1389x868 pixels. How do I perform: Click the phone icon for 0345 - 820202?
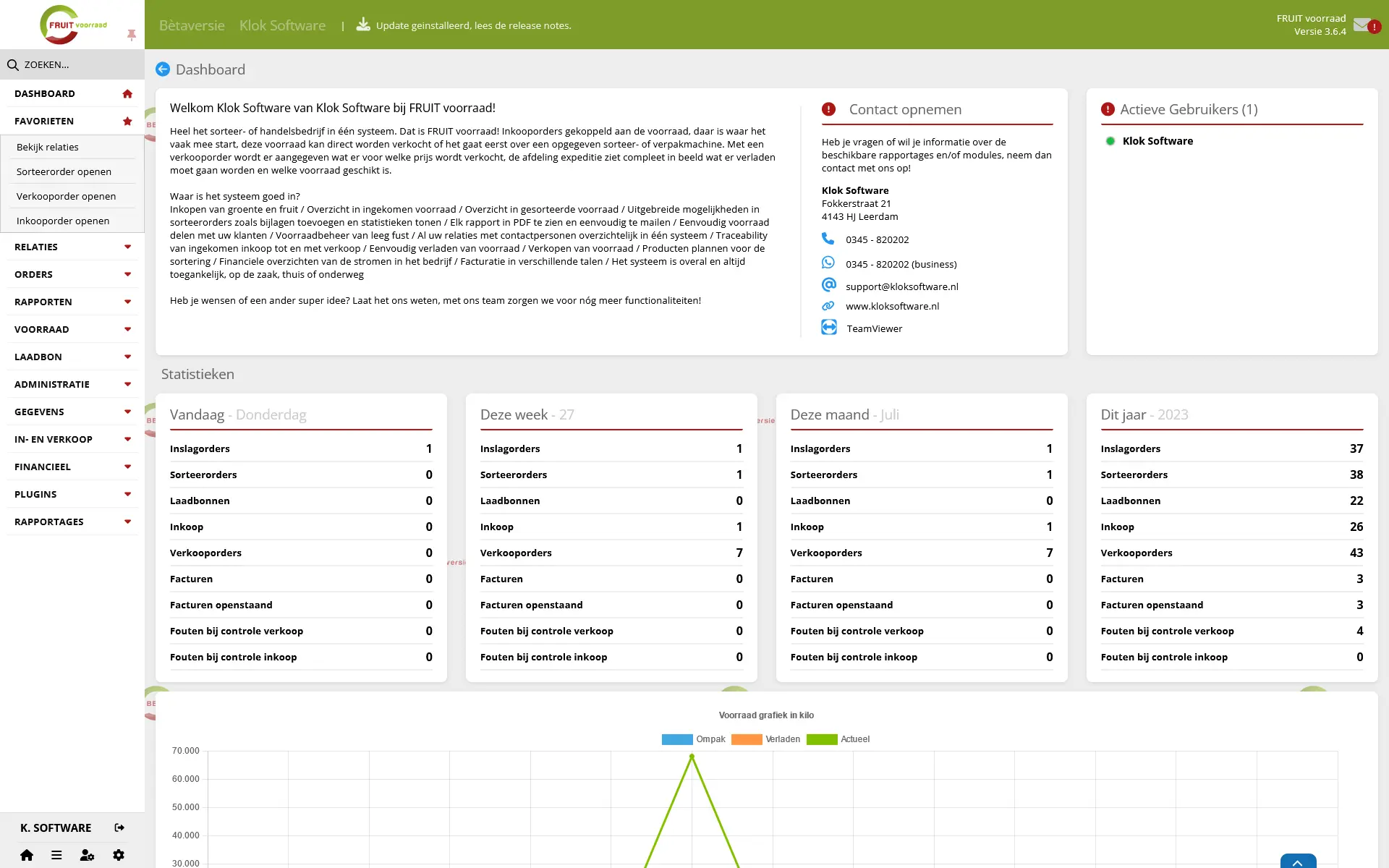(x=828, y=239)
